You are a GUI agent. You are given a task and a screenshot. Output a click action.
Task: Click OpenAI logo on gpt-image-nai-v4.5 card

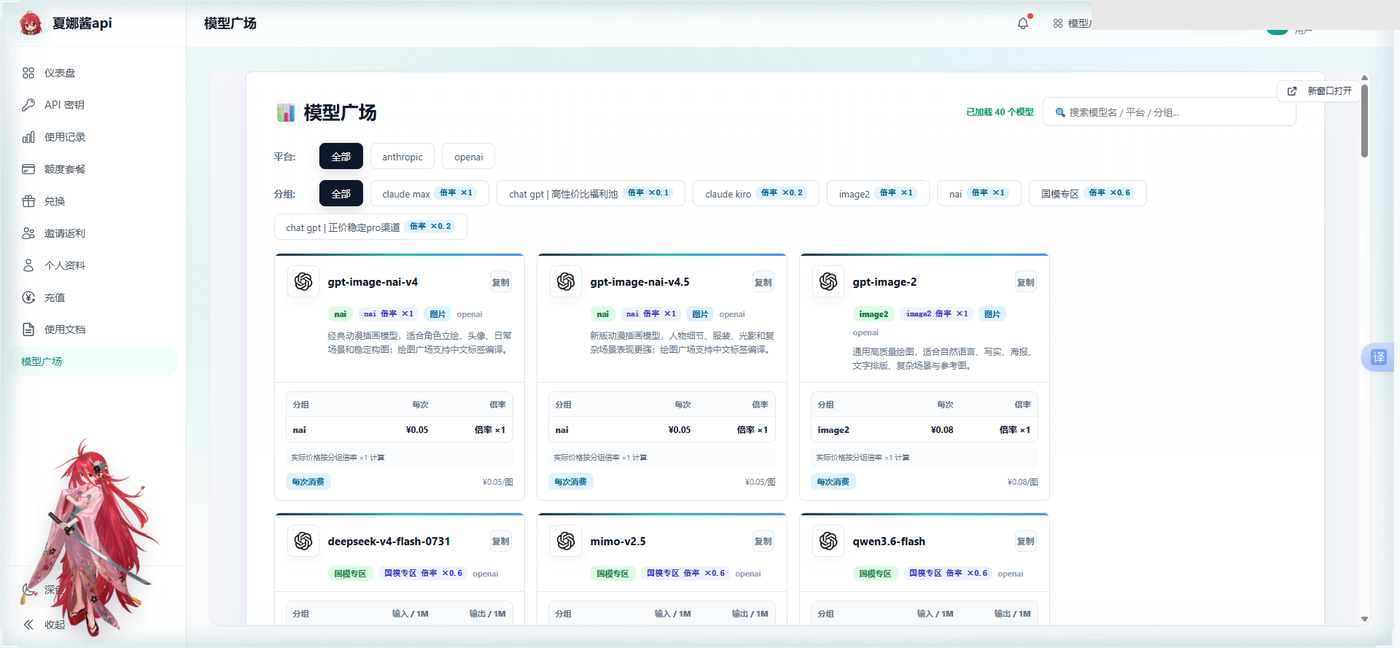pos(565,282)
